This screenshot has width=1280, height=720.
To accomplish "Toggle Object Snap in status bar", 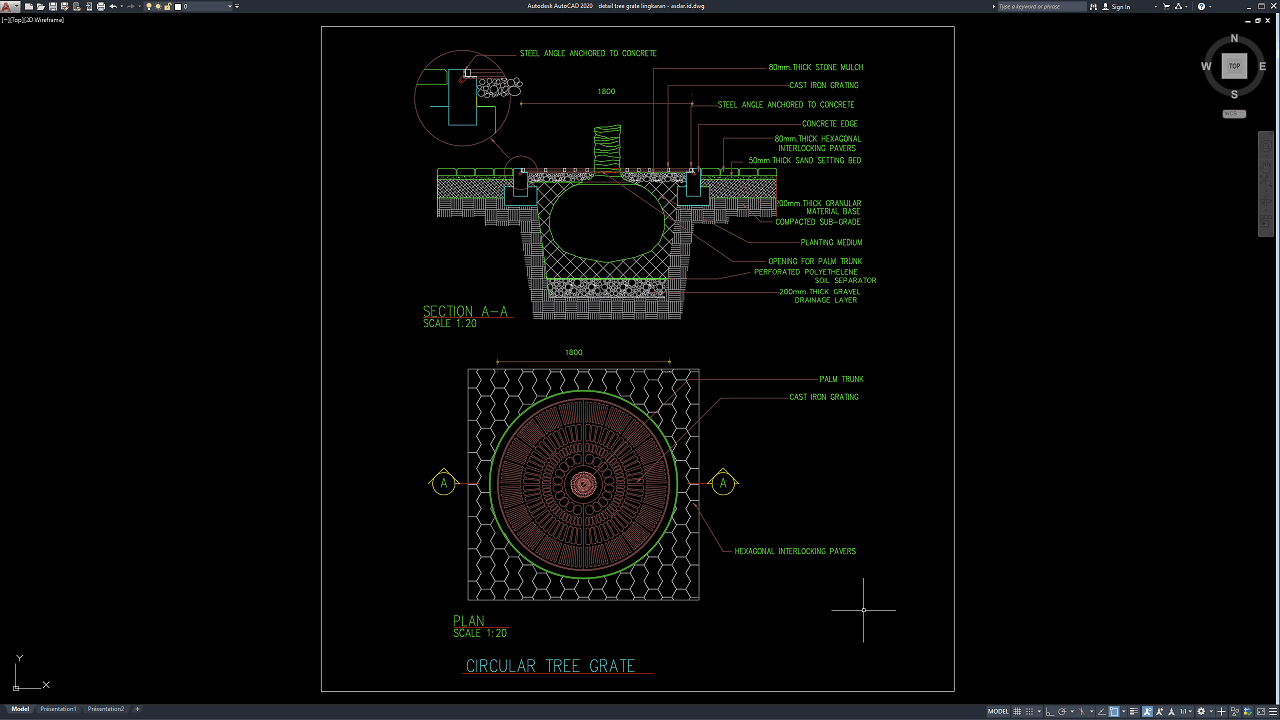I will pos(1114,711).
